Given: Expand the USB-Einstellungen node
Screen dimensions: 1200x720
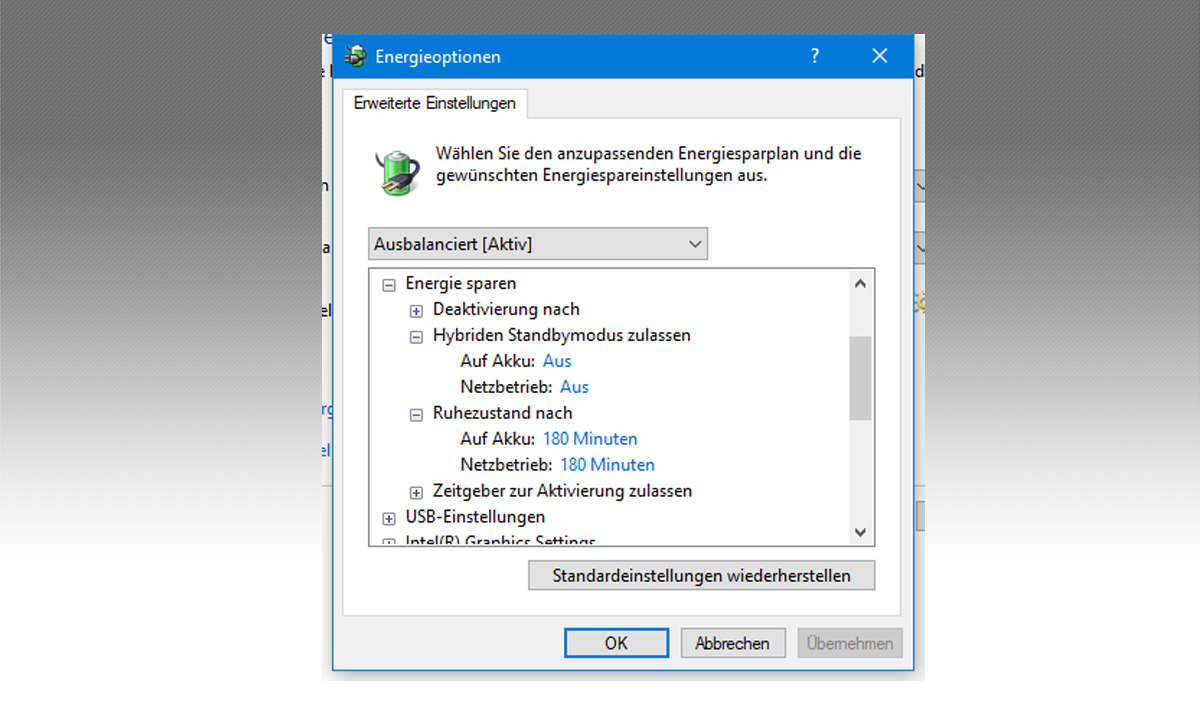Looking at the screenshot, I should 389,518.
